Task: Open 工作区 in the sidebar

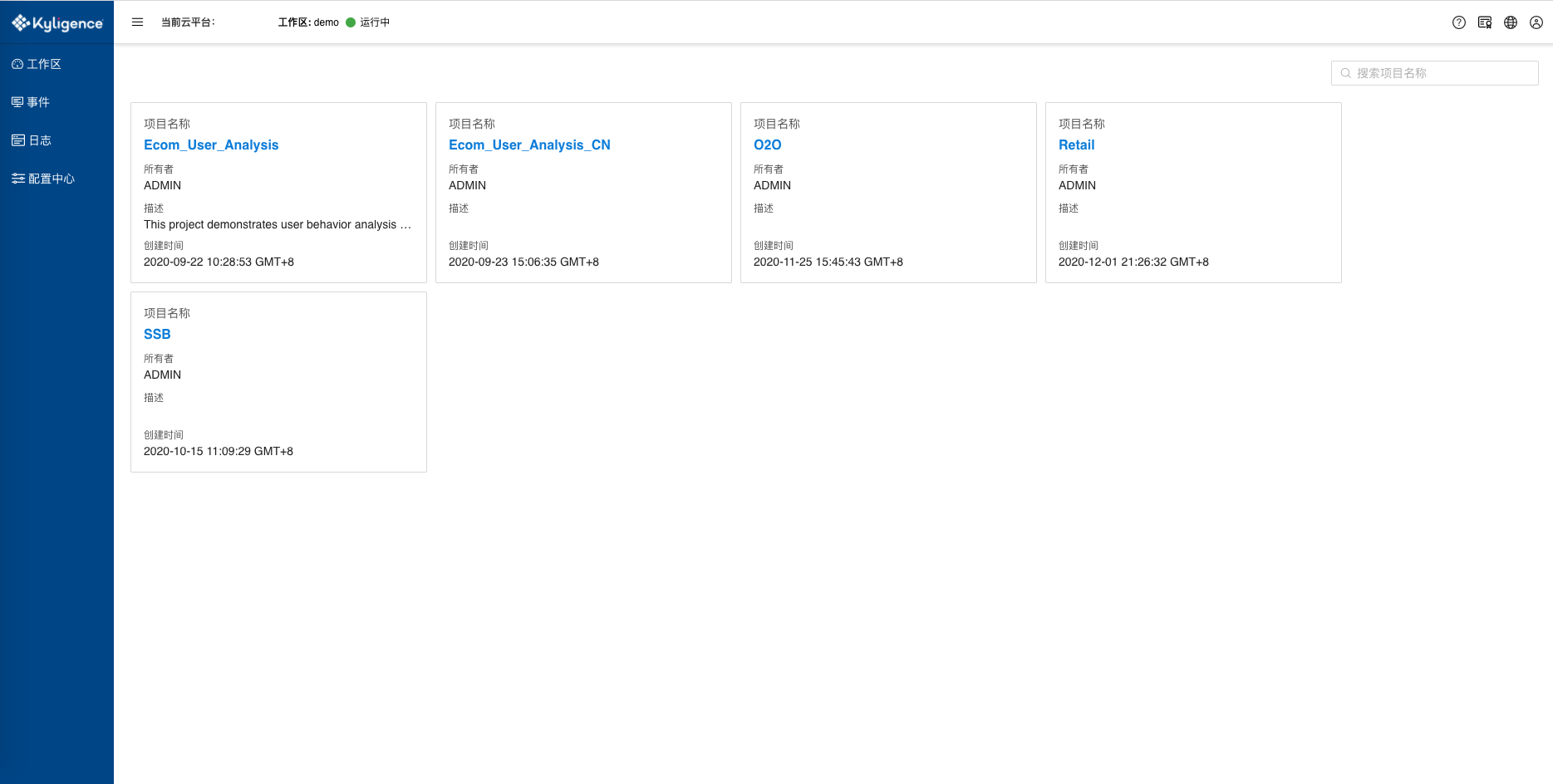Action: pos(37,64)
